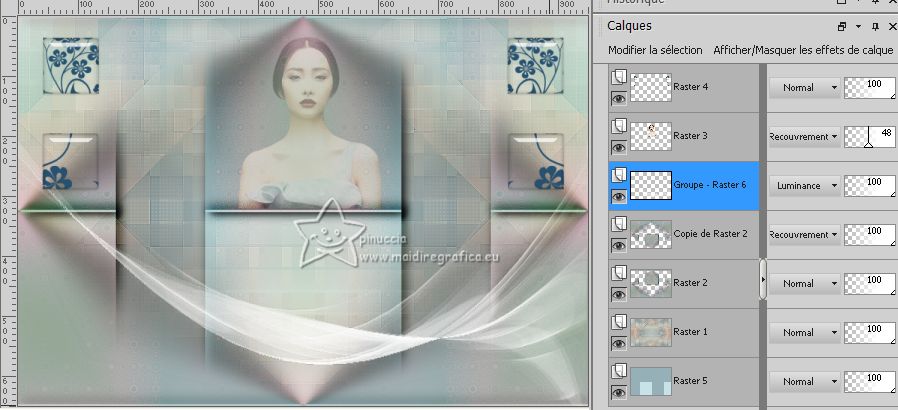Viewport: 898px width, 410px height.
Task: Click the raster layer icon beside Raster 2
Action: (619, 273)
